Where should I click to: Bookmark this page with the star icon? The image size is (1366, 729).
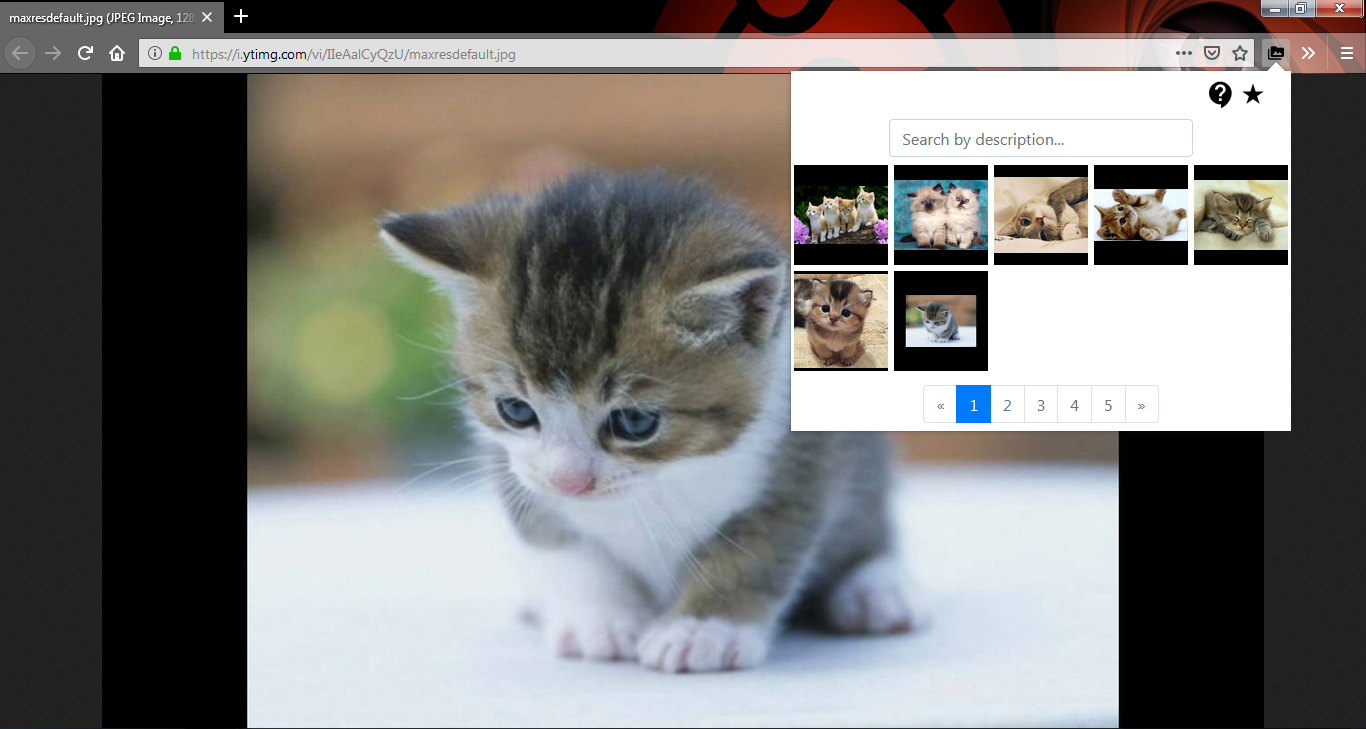(1240, 53)
